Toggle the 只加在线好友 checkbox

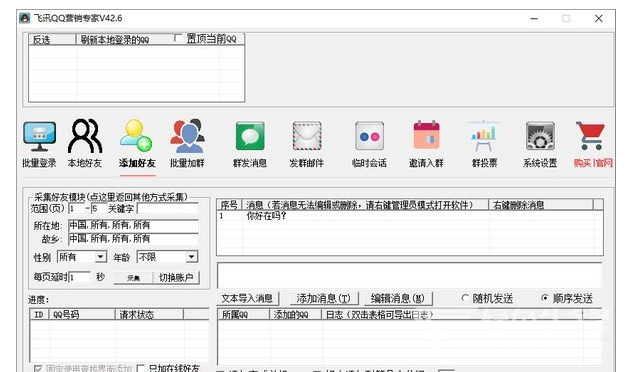(x=140, y=368)
